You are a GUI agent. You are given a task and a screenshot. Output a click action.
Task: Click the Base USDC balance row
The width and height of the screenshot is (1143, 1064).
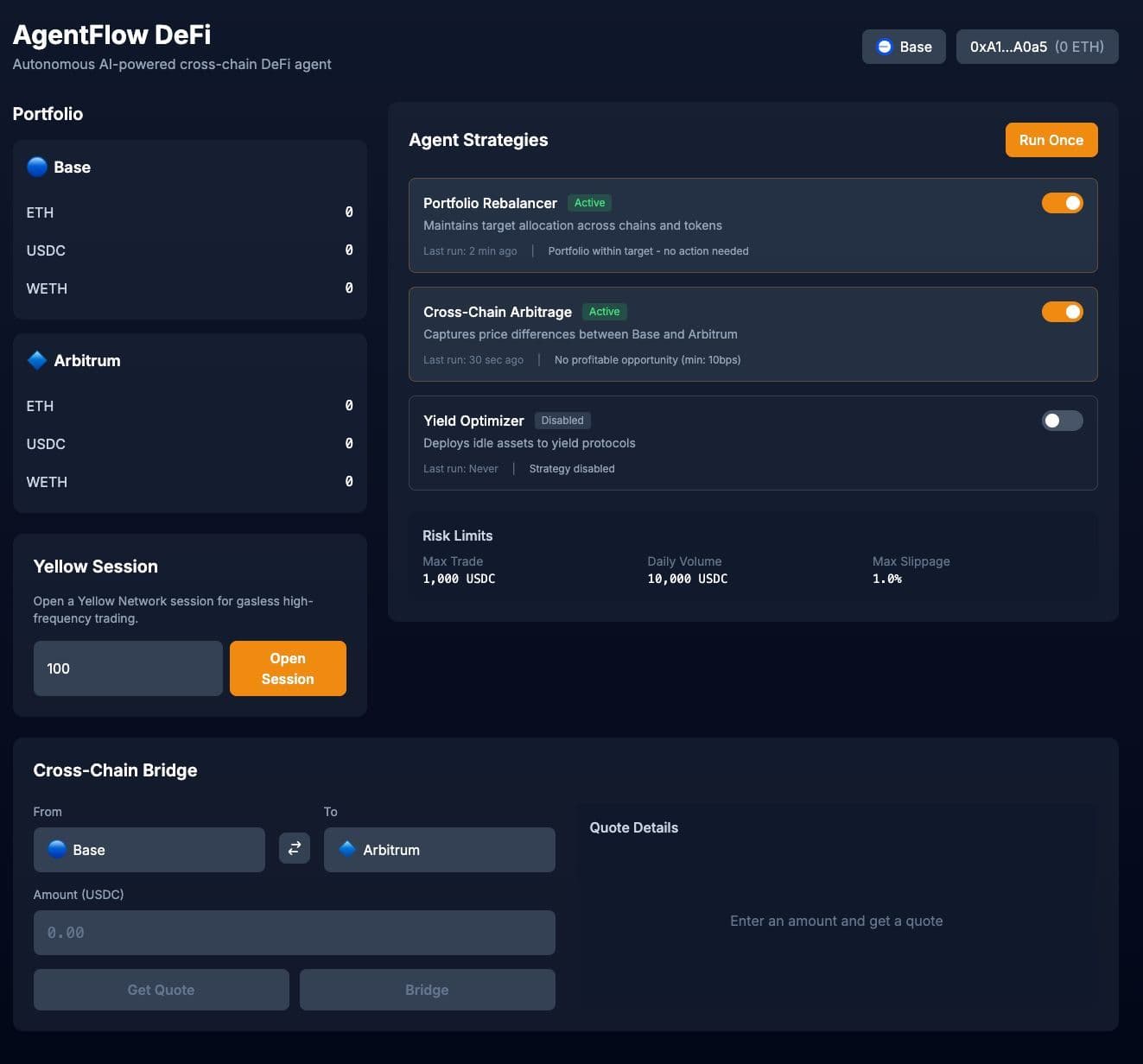(x=190, y=250)
